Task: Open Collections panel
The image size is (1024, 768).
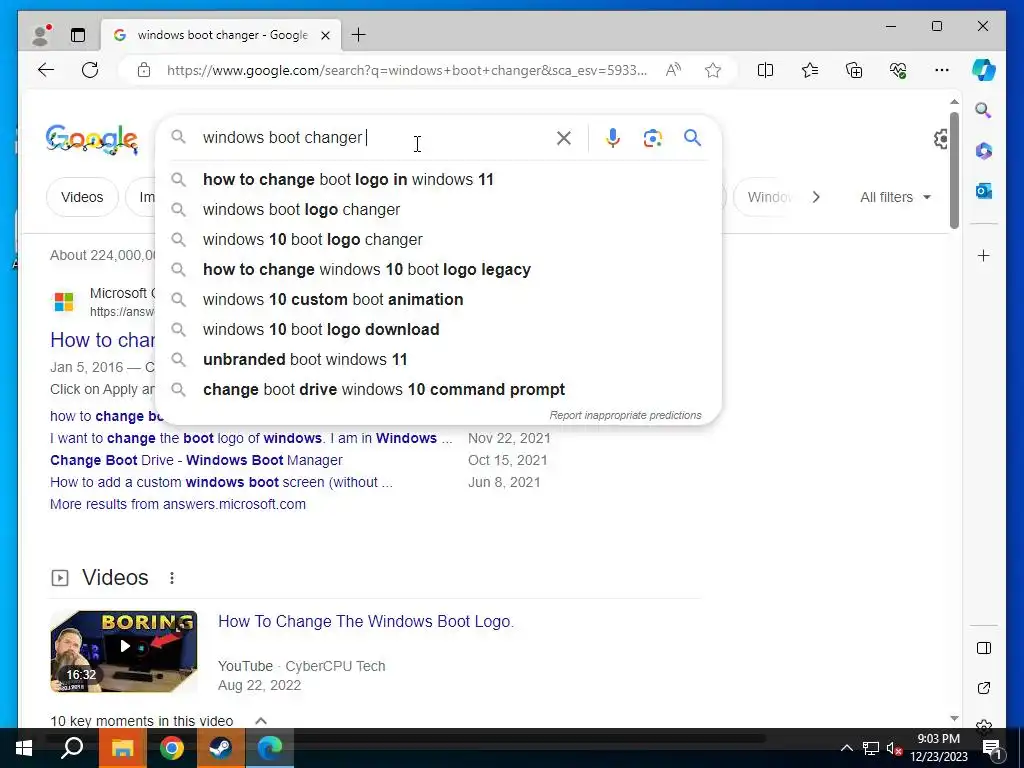Action: pos(854,70)
